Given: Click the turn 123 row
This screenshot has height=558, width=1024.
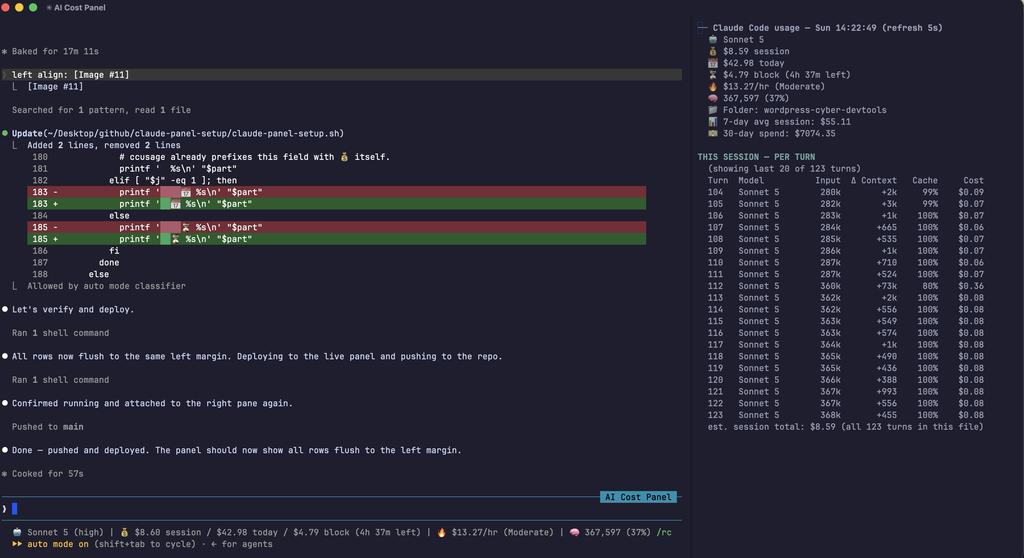Looking at the screenshot, I should (846, 415).
